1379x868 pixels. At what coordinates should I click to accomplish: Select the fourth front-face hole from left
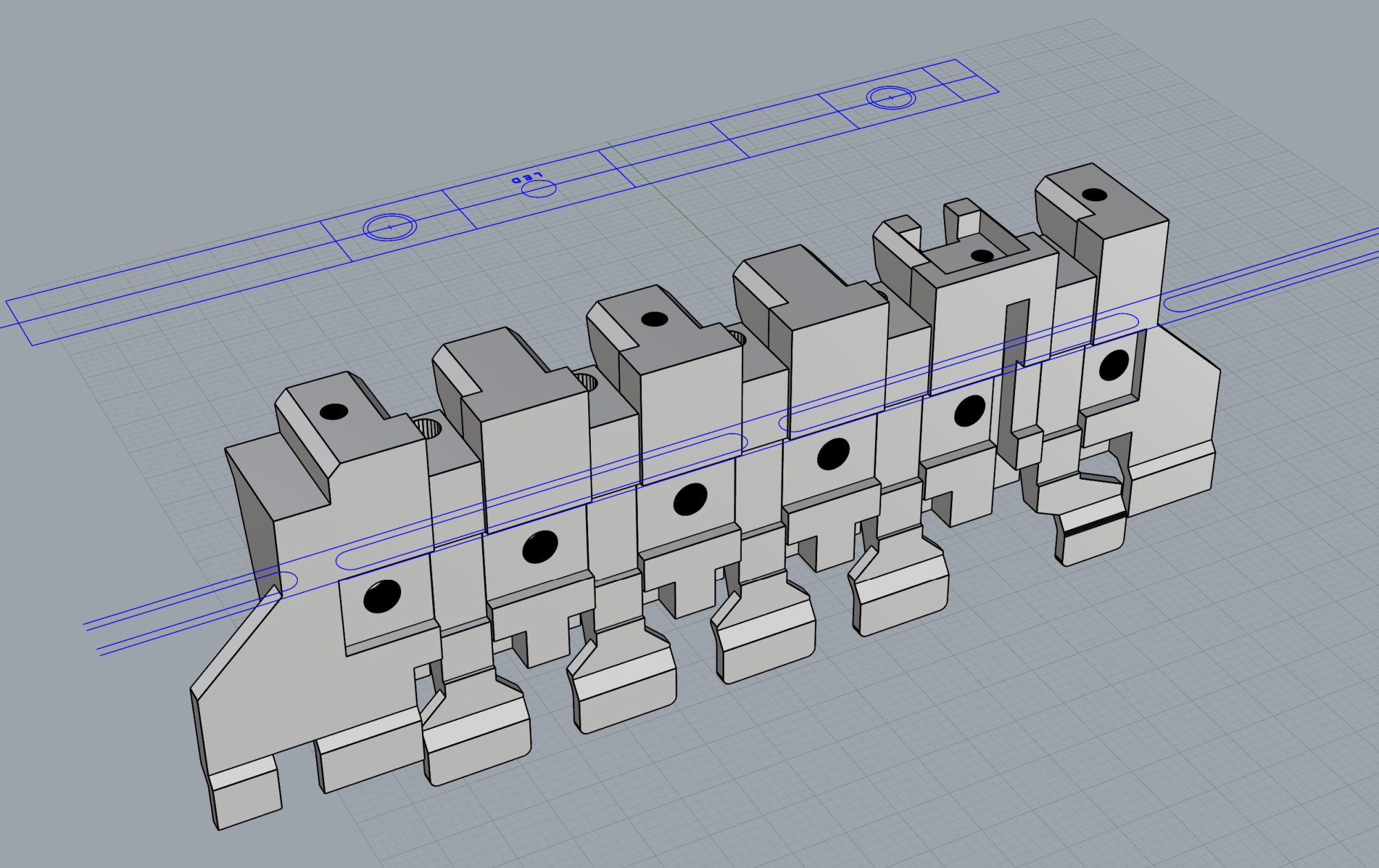click(x=833, y=454)
